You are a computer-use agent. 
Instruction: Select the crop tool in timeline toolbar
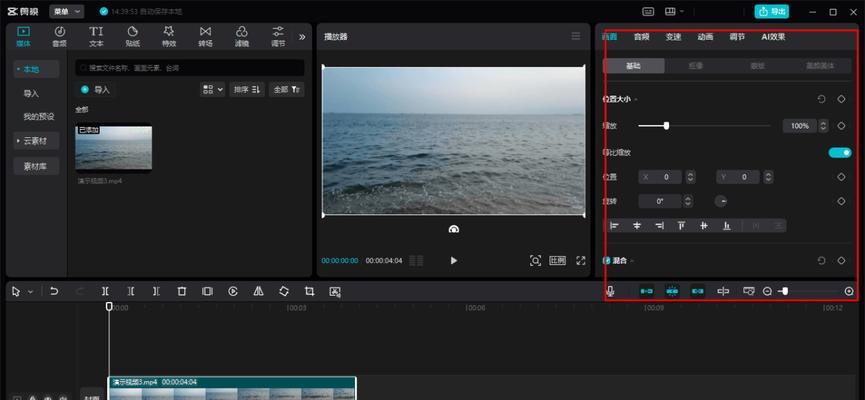click(x=309, y=291)
